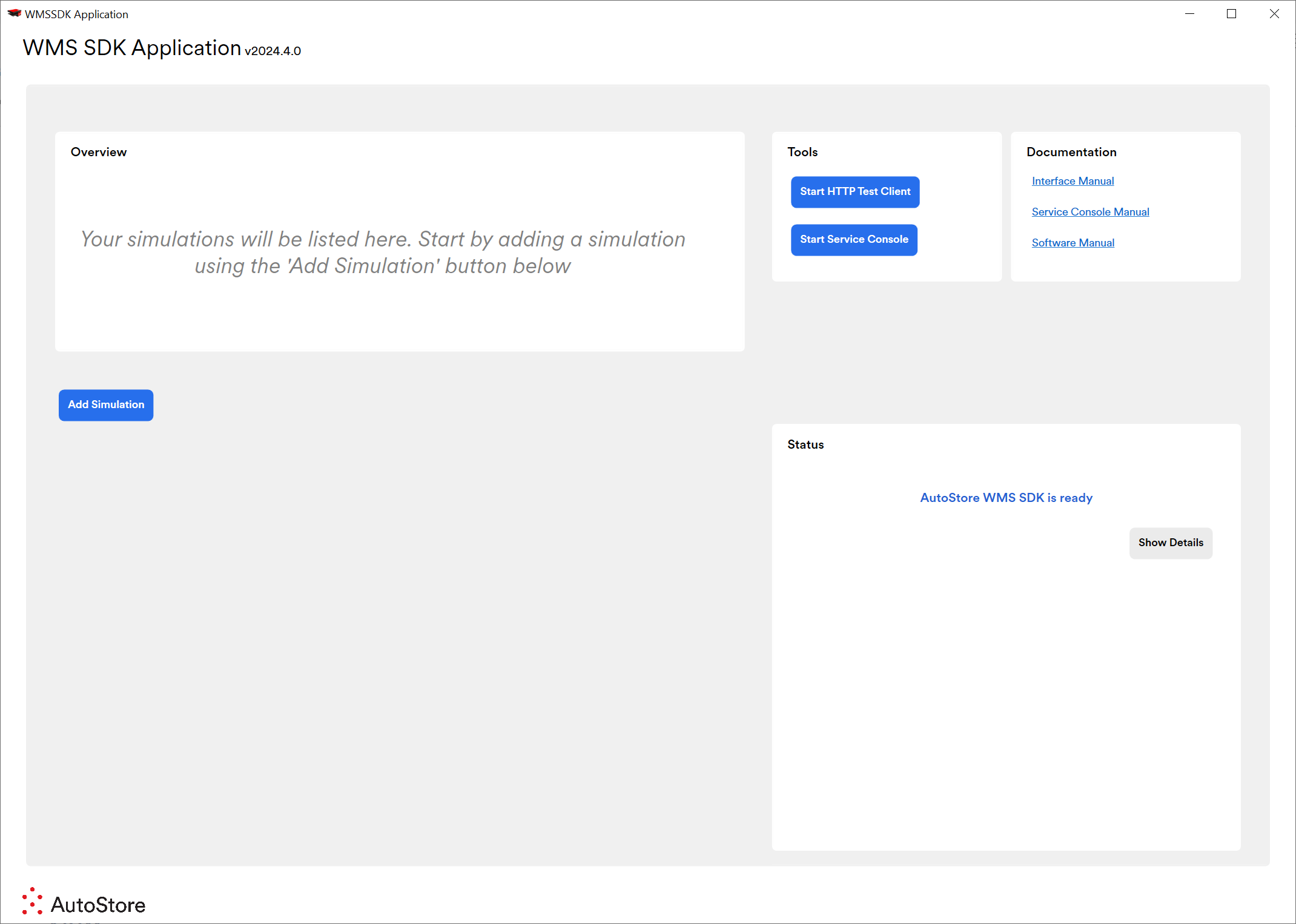Click the version label v2024.4.0
The image size is (1296, 924).
click(273, 51)
